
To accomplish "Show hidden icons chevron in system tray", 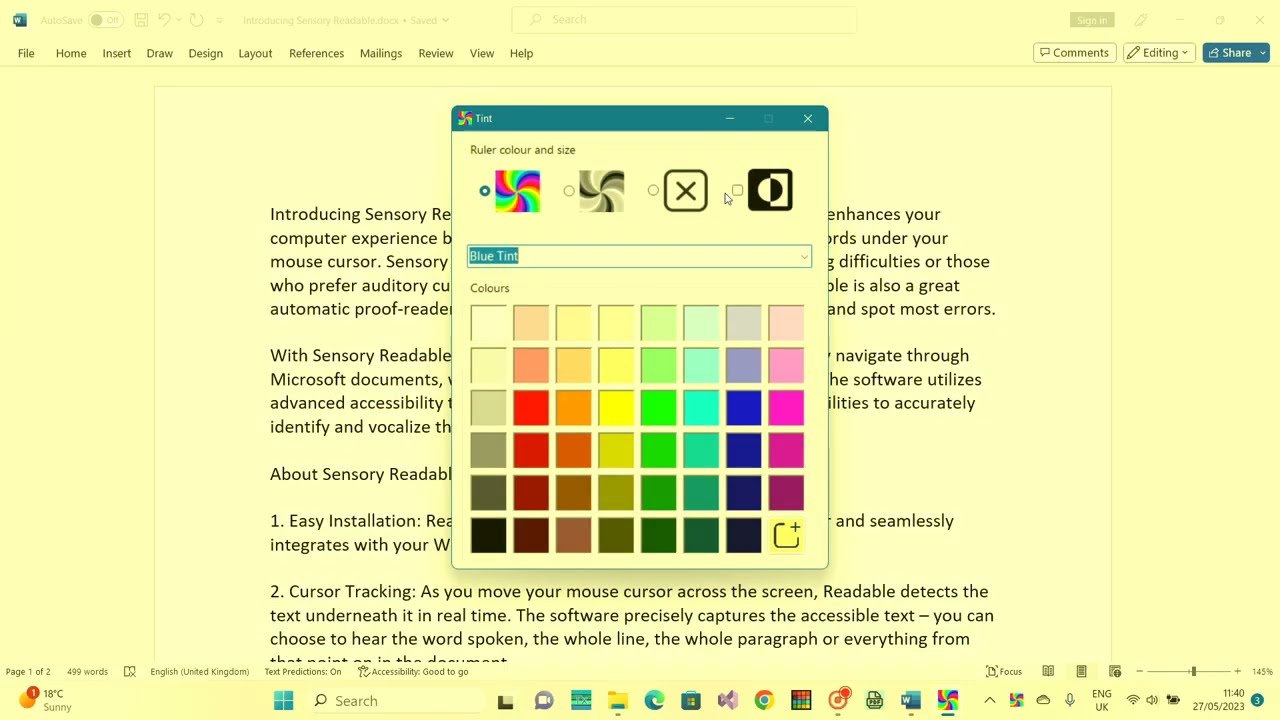I will click(x=990, y=701).
